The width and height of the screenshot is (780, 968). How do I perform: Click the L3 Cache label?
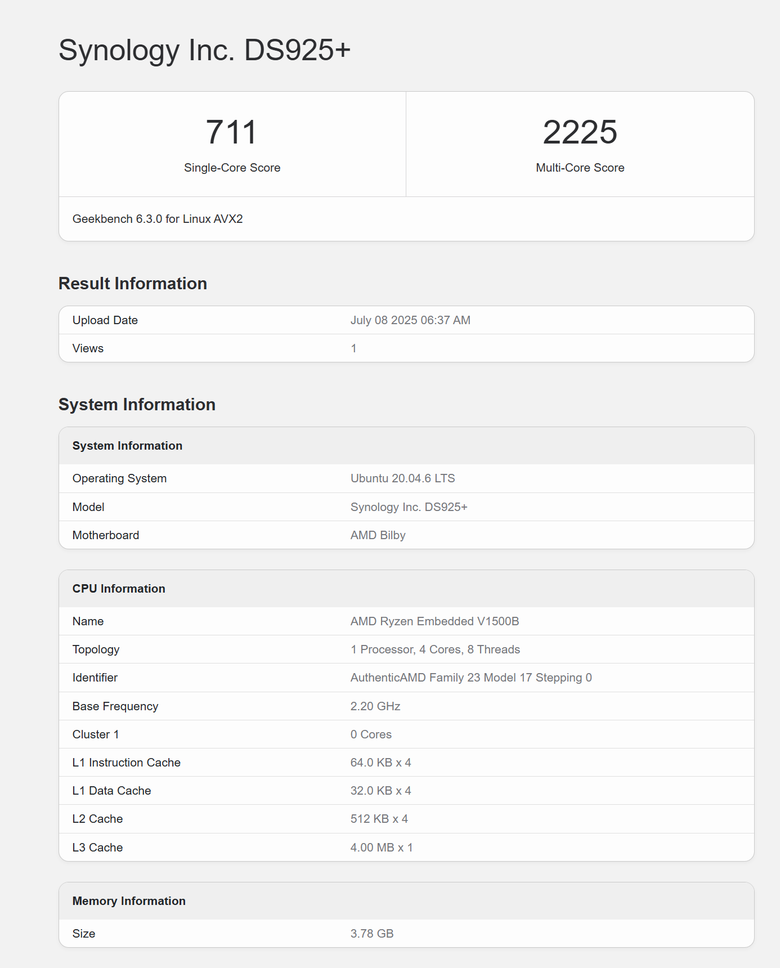(98, 848)
